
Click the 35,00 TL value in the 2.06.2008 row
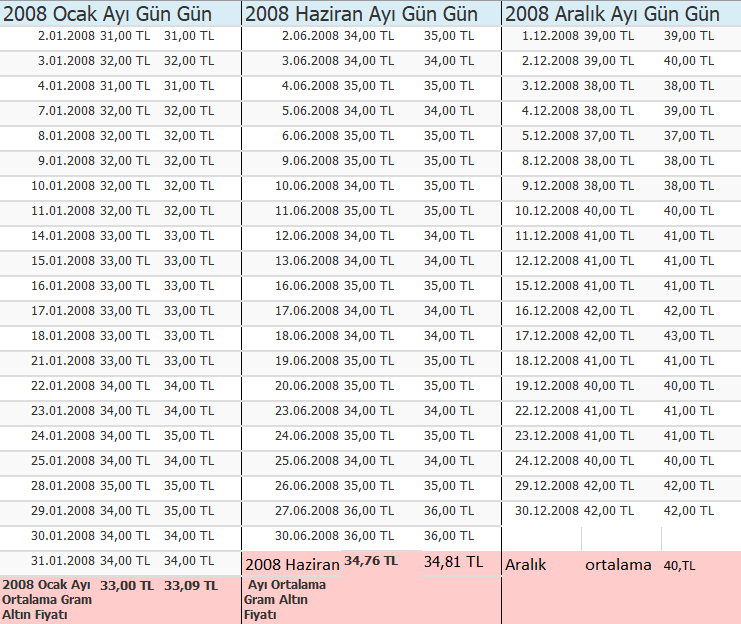[x=449, y=36]
